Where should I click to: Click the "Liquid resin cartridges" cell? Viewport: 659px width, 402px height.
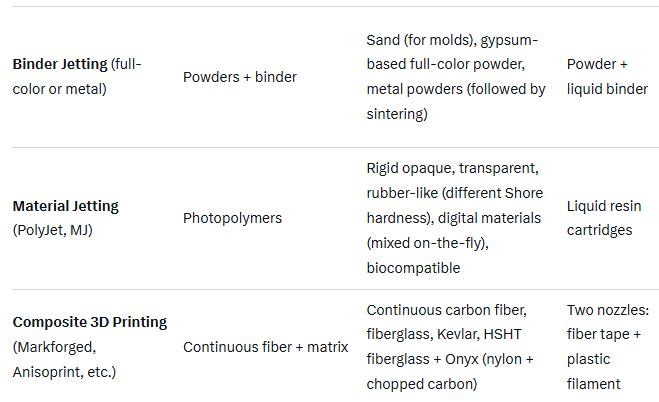point(602,218)
